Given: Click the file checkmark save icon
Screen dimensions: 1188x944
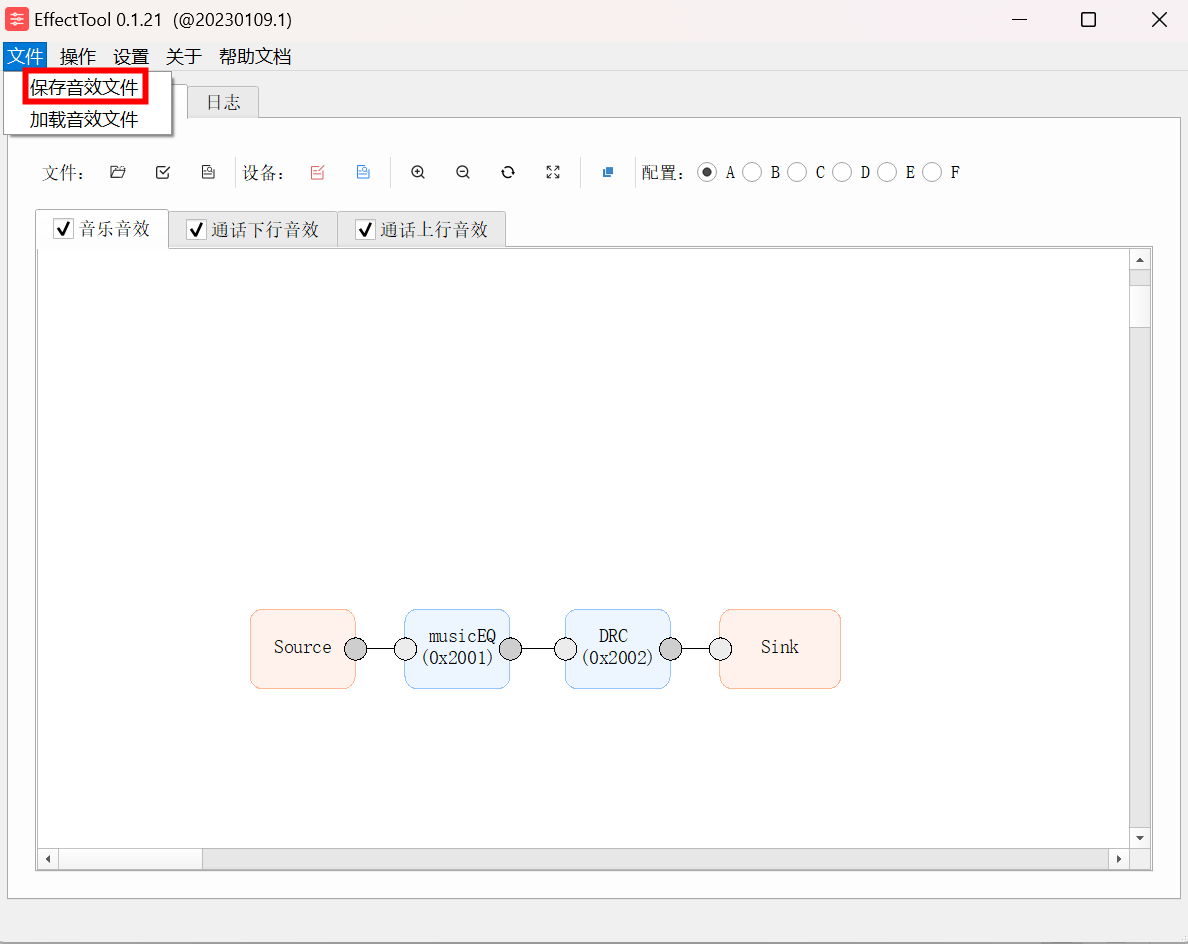Looking at the screenshot, I should coord(163,172).
